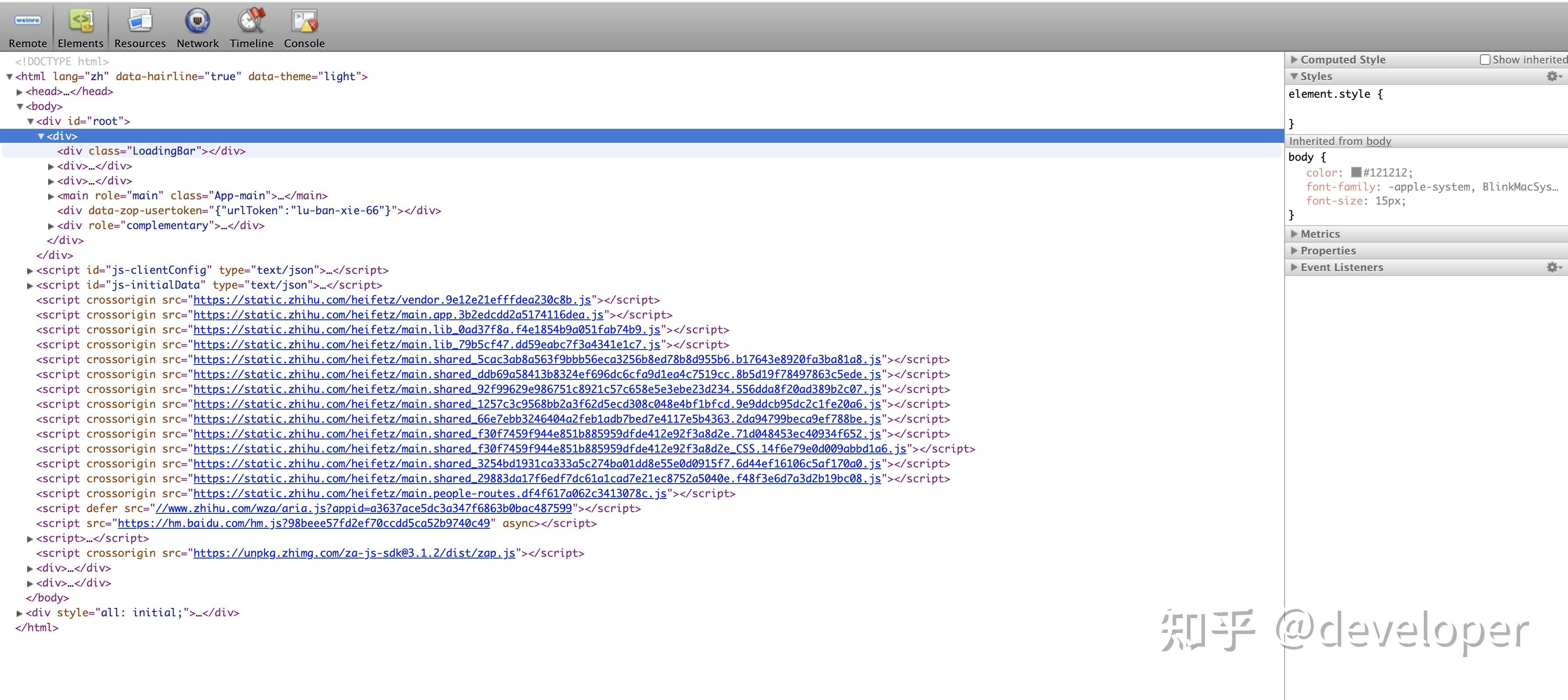The image size is (1568, 700).
Task: Open the main.app.3b2edcdd2a5174116dea.js link
Action: [x=398, y=315]
